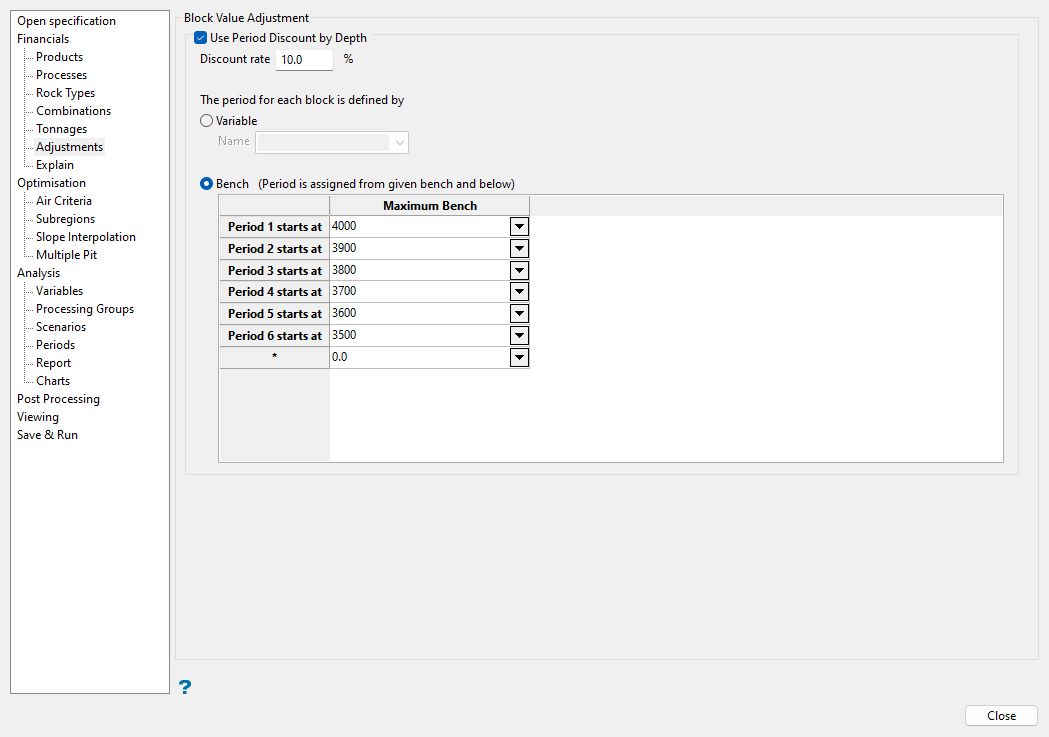Select the Variable radio button
This screenshot has height=737, width=1049.
[207, 121]
